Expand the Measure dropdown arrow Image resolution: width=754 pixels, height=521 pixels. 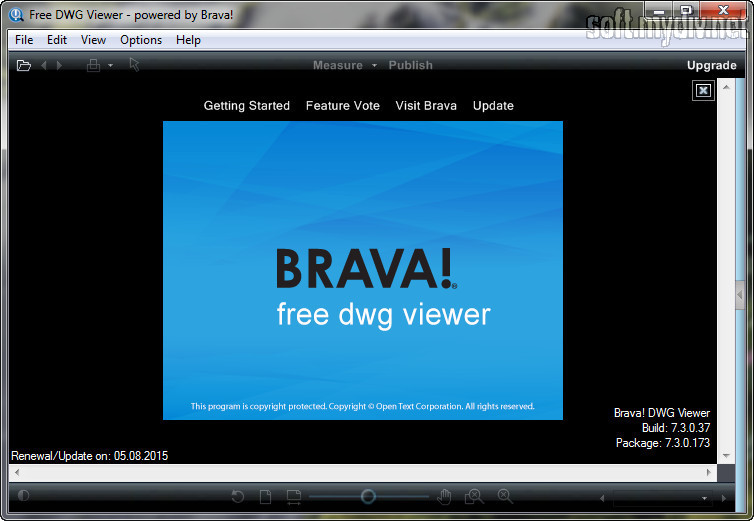click(x=374, y=65)
